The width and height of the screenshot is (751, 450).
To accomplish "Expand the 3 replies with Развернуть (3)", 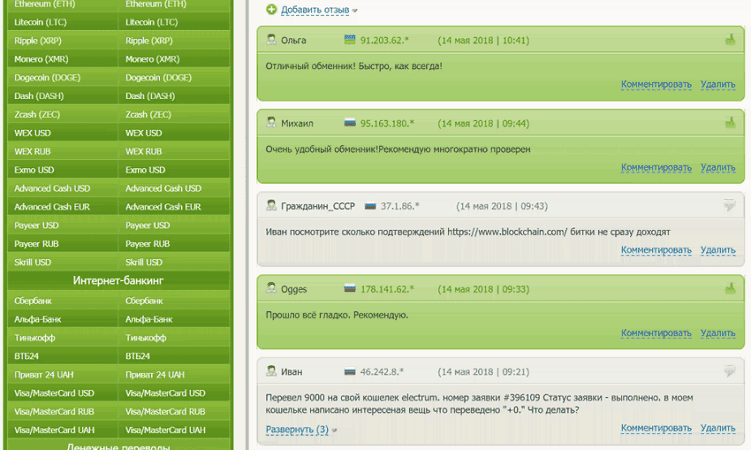I will coord(296,429).
